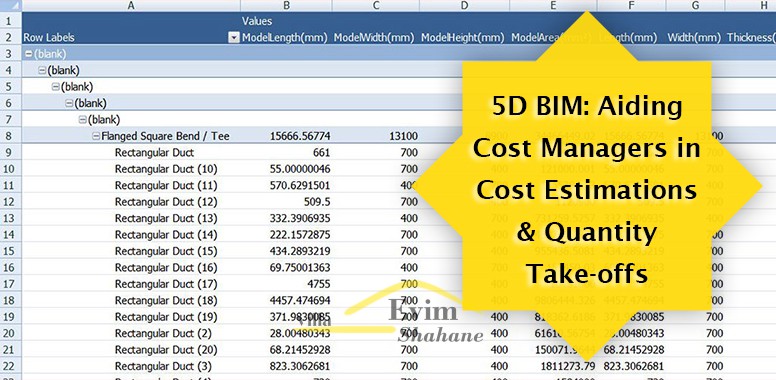Collapse the (blank) group in row 7

pos(82,120)
